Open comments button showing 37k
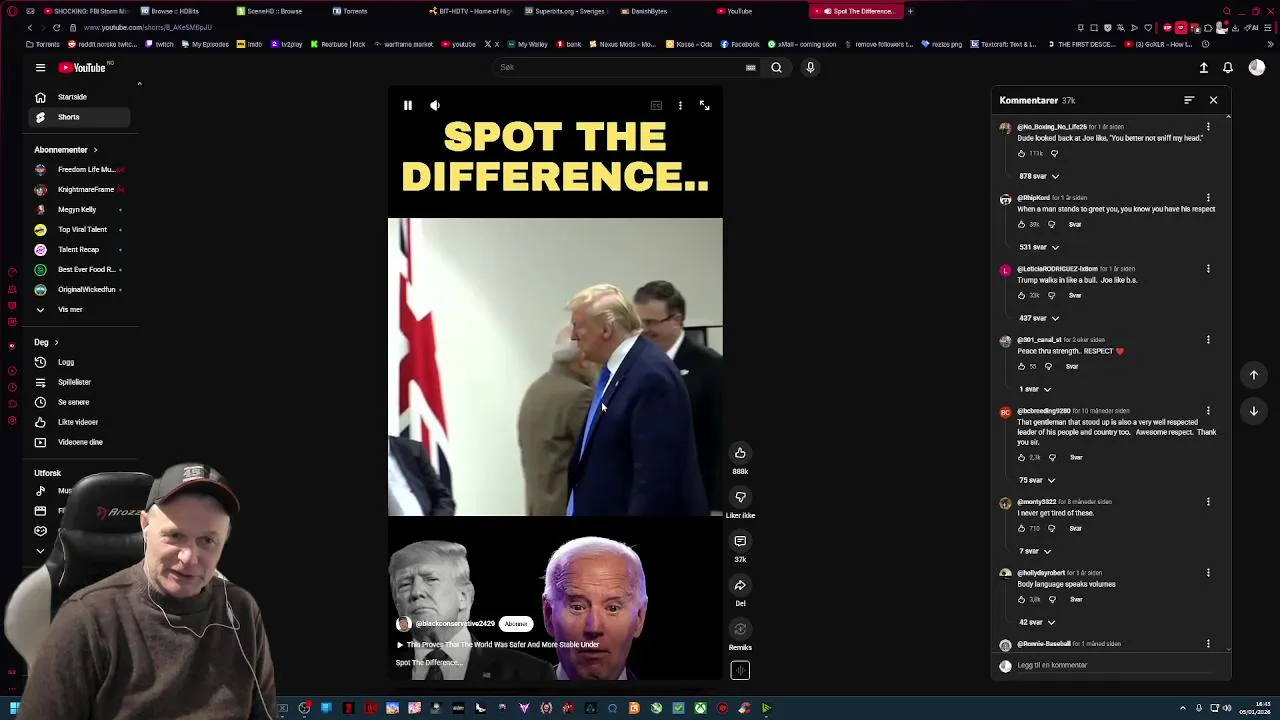The image size is (1280, 720). pyautogui.click(x=740, y=541)
